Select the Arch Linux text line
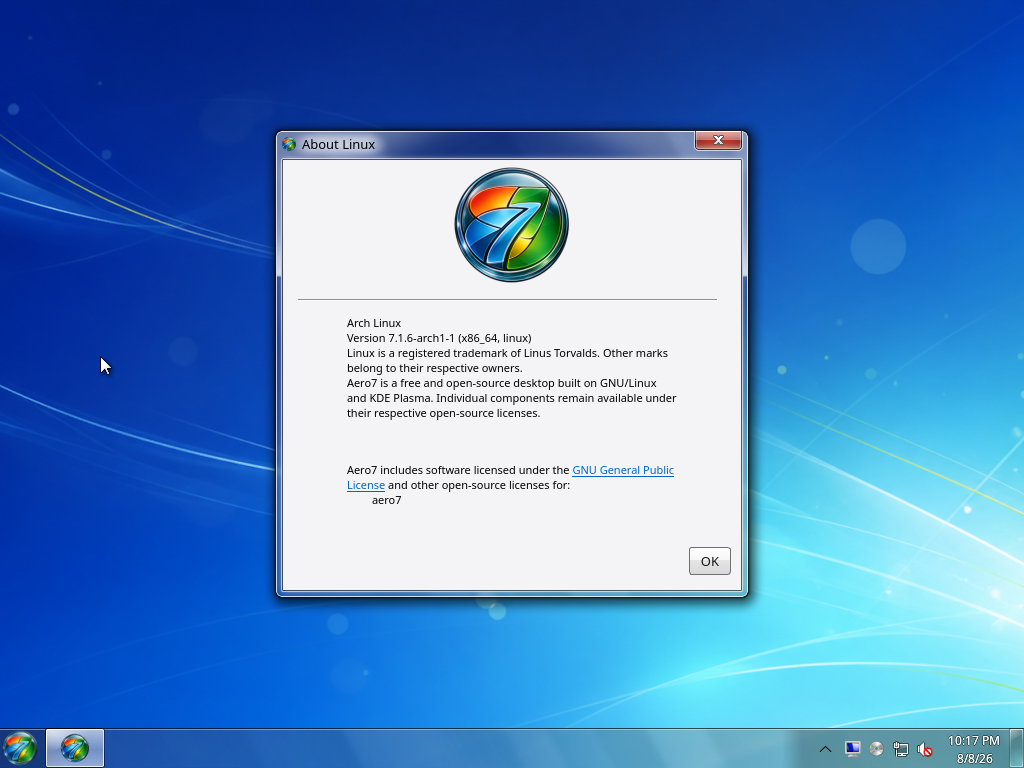Screen dimensions: 1024x768 [x=374, y=323]
